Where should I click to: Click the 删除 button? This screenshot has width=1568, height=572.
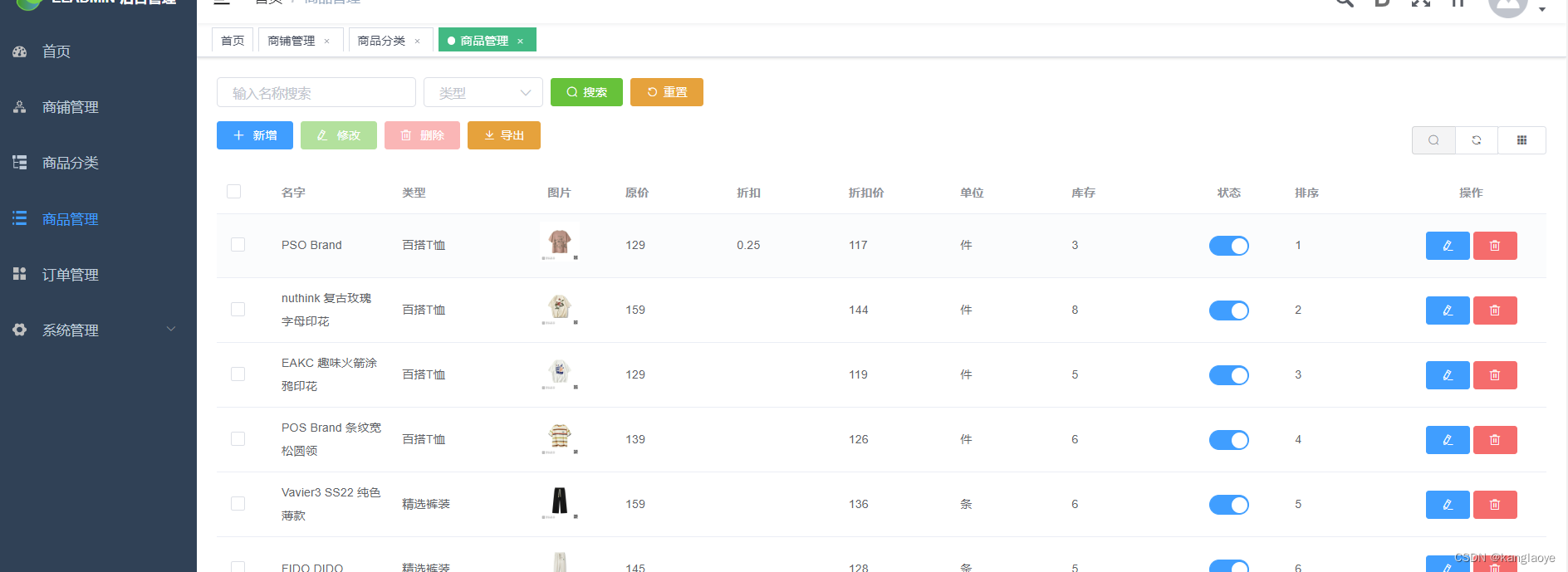[x=422, y=135]
